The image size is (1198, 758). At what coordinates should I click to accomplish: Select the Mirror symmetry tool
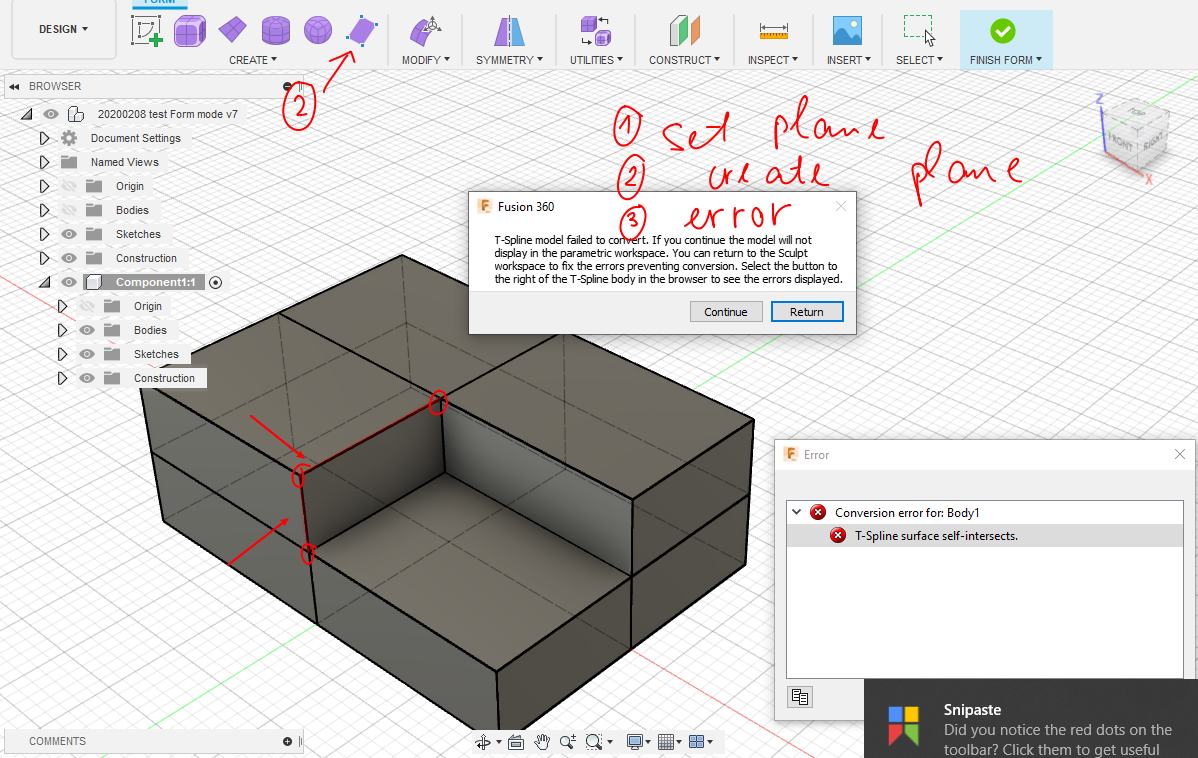[507, 30]
